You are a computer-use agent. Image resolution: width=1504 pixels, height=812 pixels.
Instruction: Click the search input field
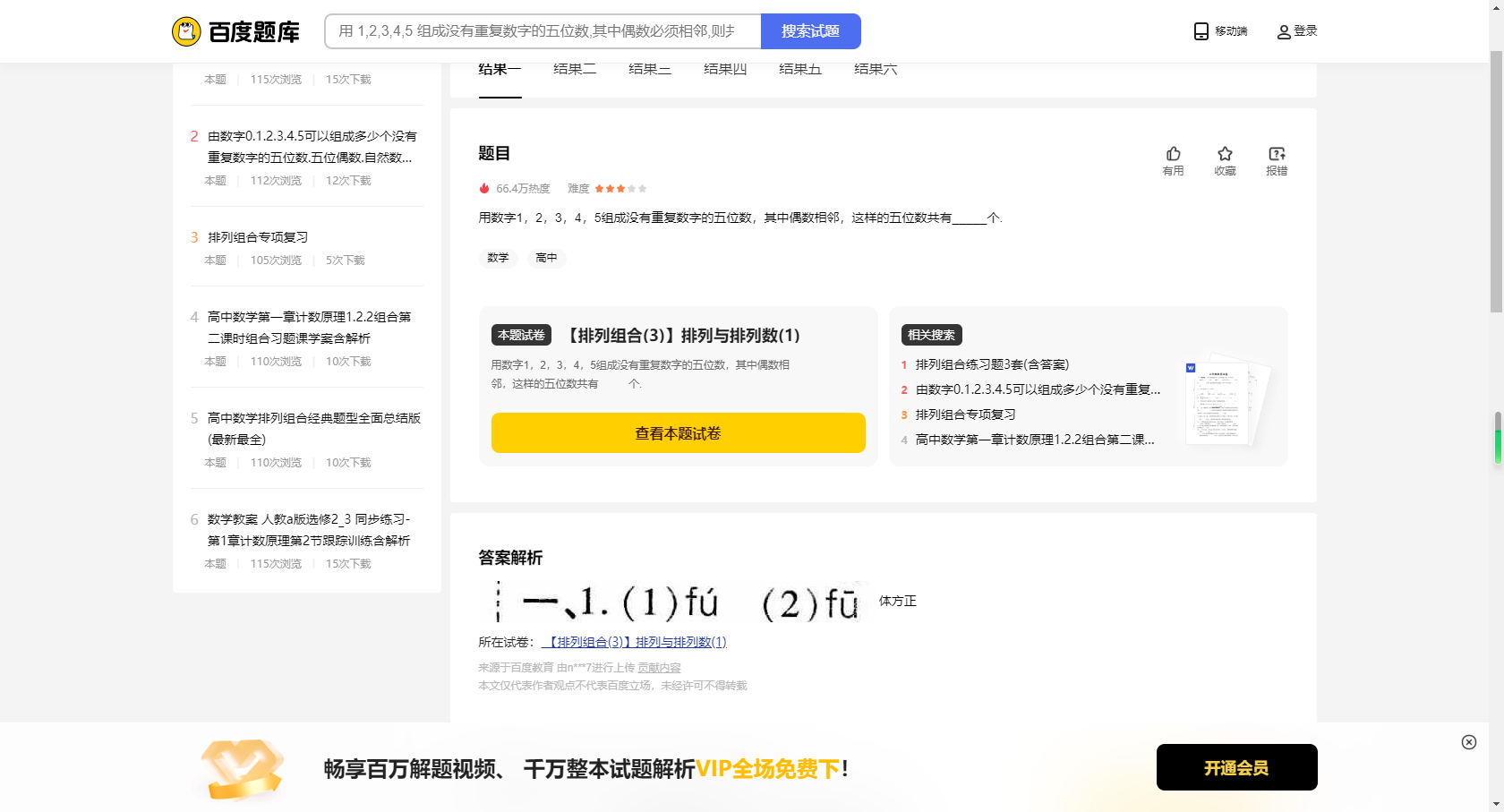(x=543, y=31)
